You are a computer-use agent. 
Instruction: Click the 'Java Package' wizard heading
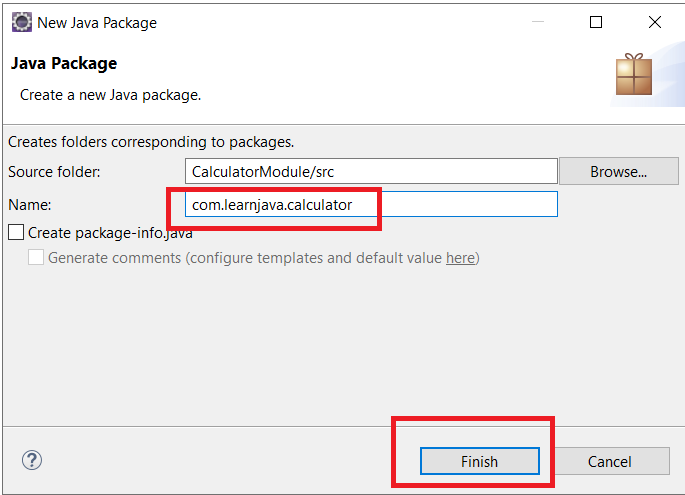pyautogui.click(x=64, y=63)
